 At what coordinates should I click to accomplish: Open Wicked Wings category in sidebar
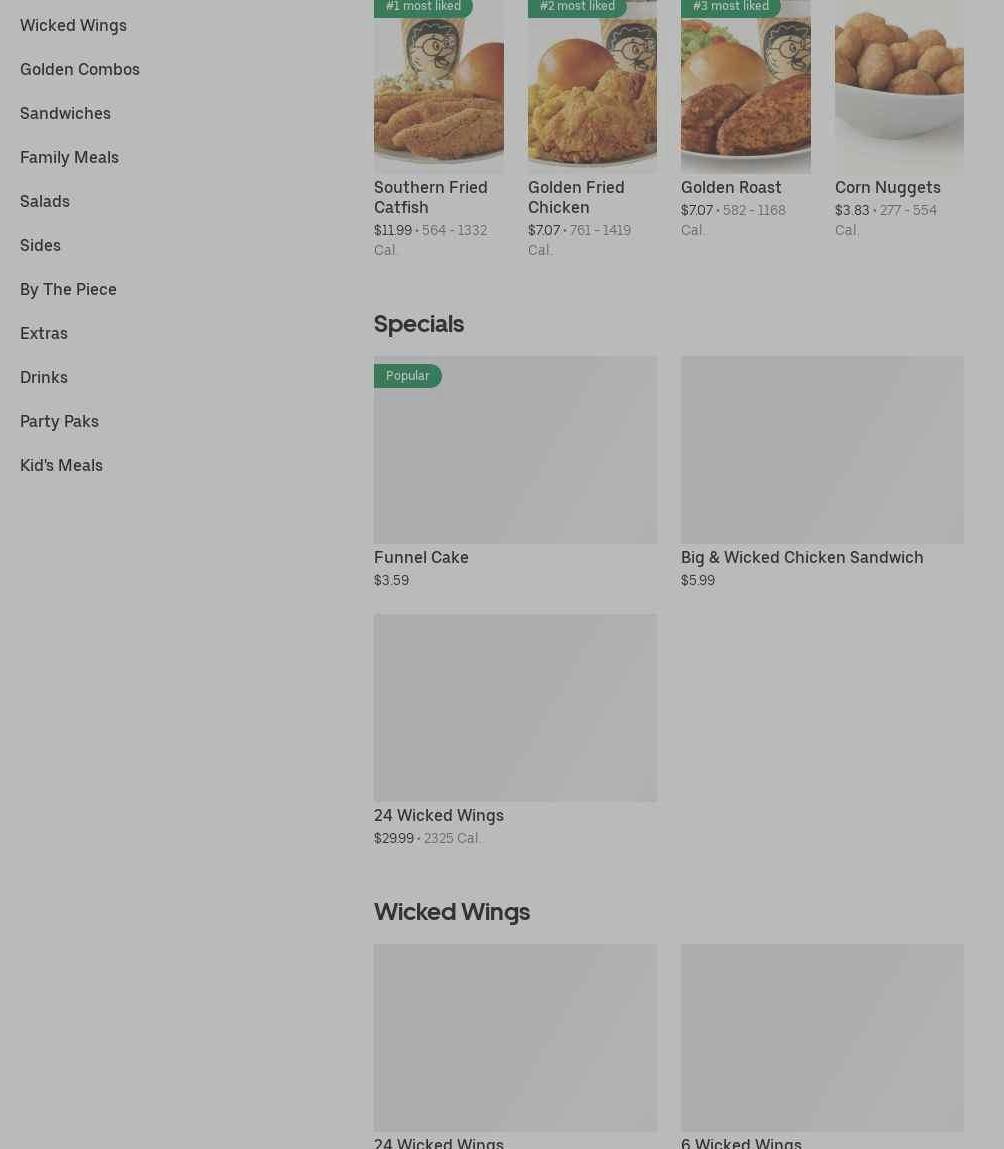pyautogui.click(x=73, y=25)
